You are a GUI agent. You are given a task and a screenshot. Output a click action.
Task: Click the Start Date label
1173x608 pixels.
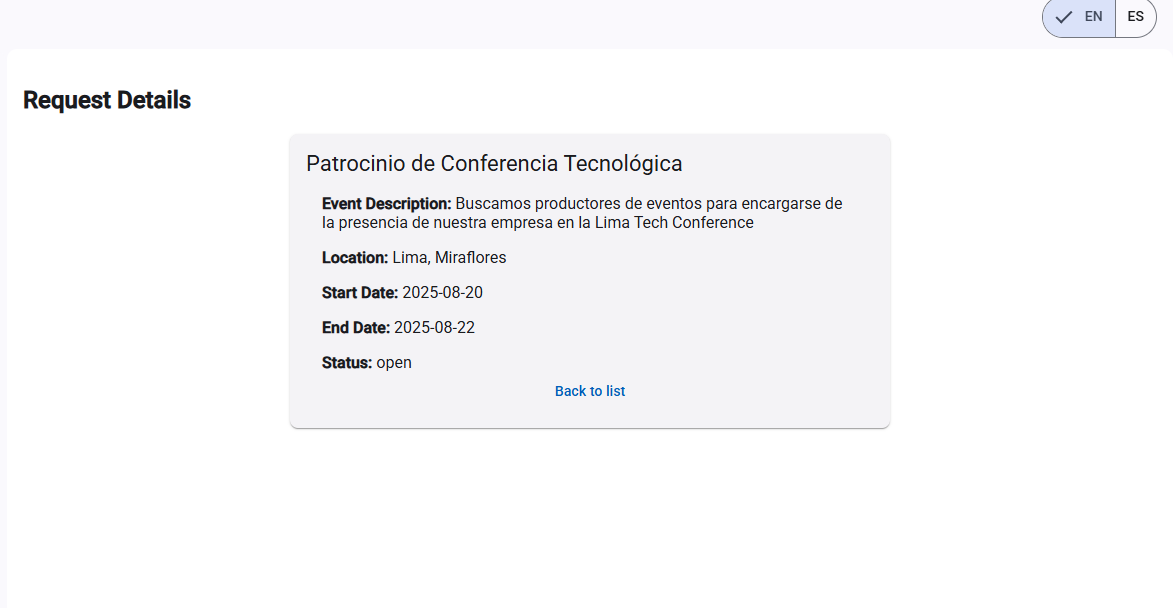(x=360, y=292)
